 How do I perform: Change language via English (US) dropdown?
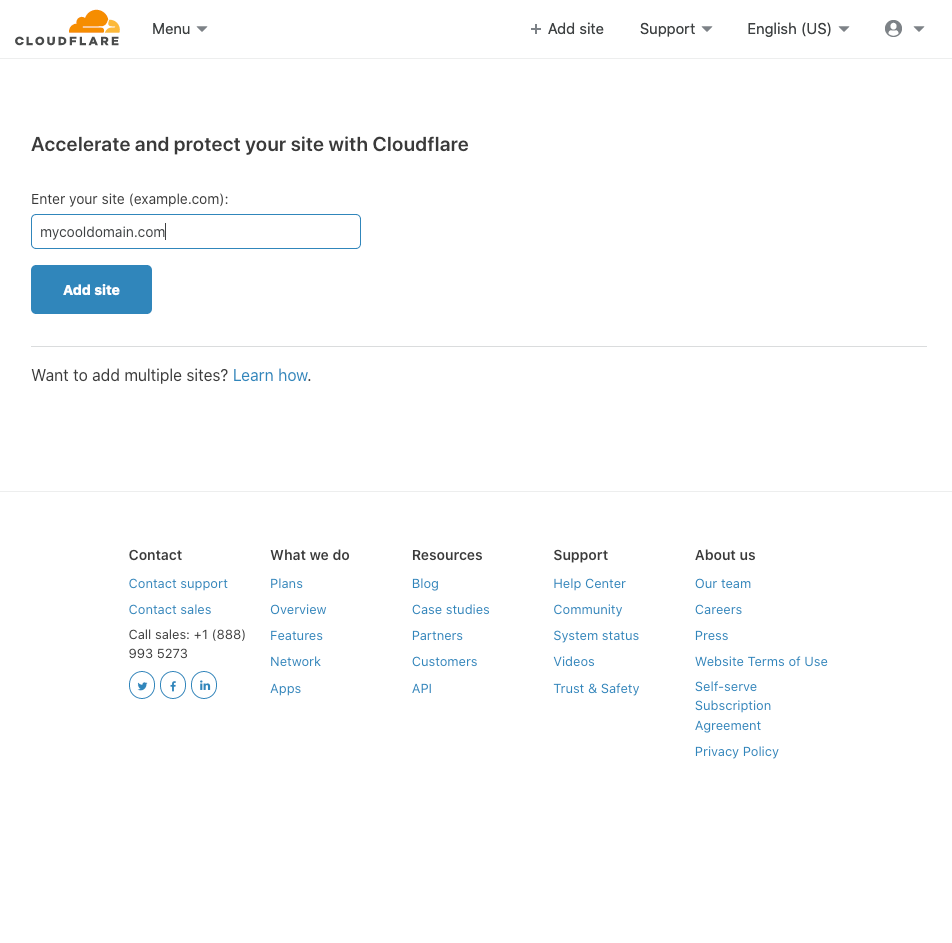coord(798,29)
